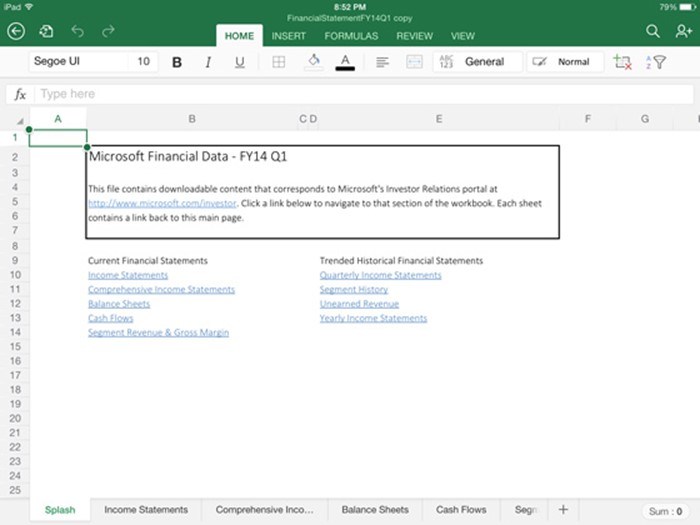Select row 10 header
This screenshot has width=700, height=525.
click(15, 275)
